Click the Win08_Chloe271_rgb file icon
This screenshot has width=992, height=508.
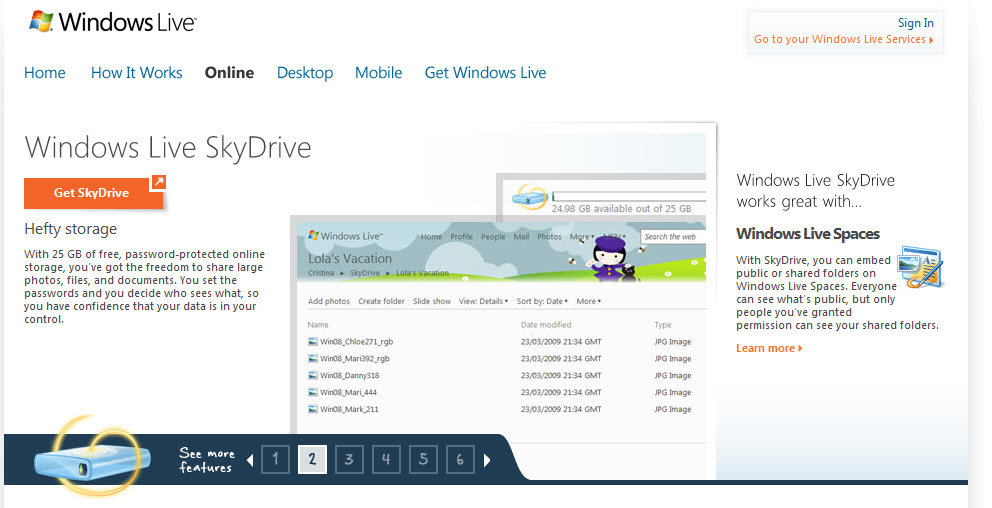point(313,342)
